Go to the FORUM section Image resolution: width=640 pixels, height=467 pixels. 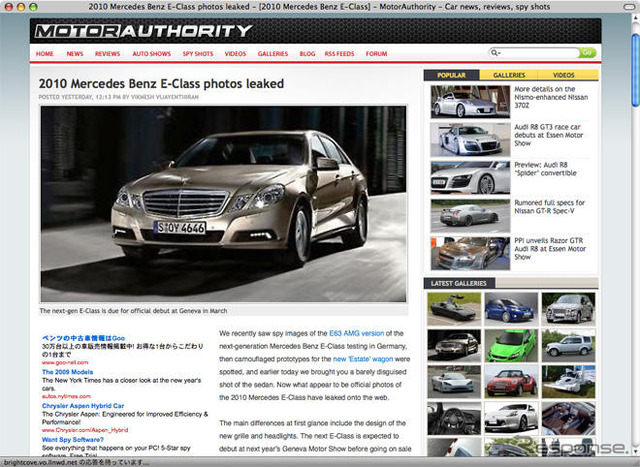376,53
